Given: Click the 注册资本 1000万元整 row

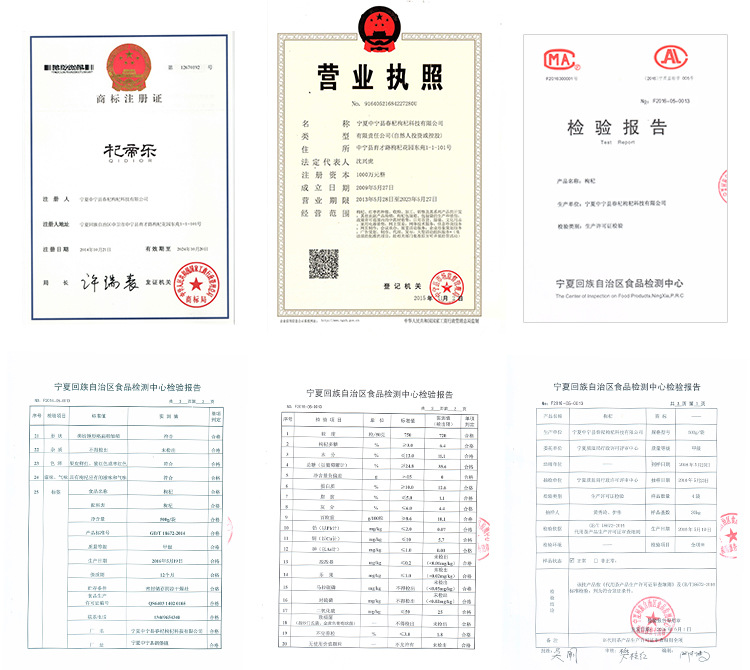Looking at the screenshot, I should (x=343, y=175).
